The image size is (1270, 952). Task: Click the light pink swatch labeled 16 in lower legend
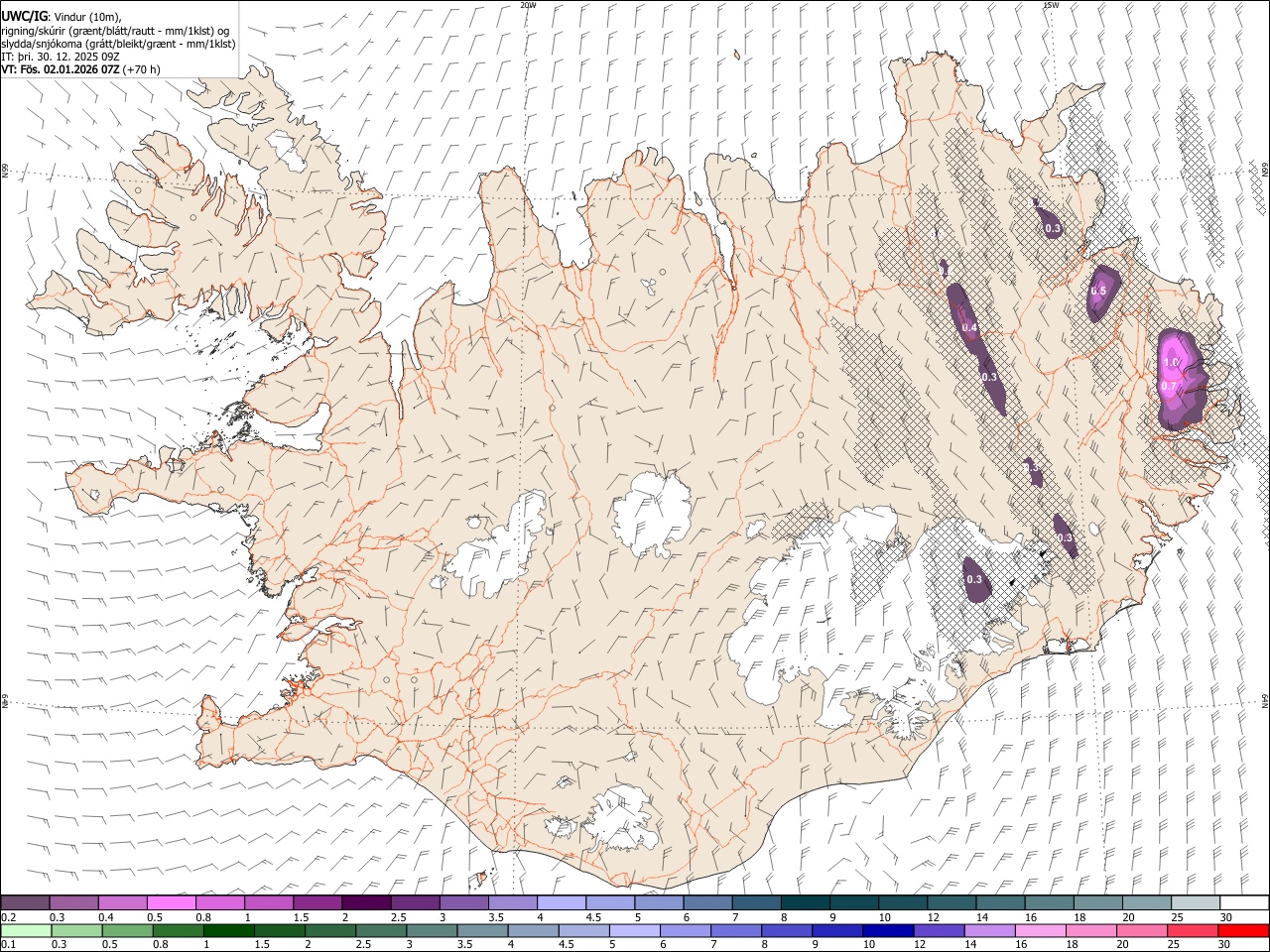click(x=1040, y=930)
